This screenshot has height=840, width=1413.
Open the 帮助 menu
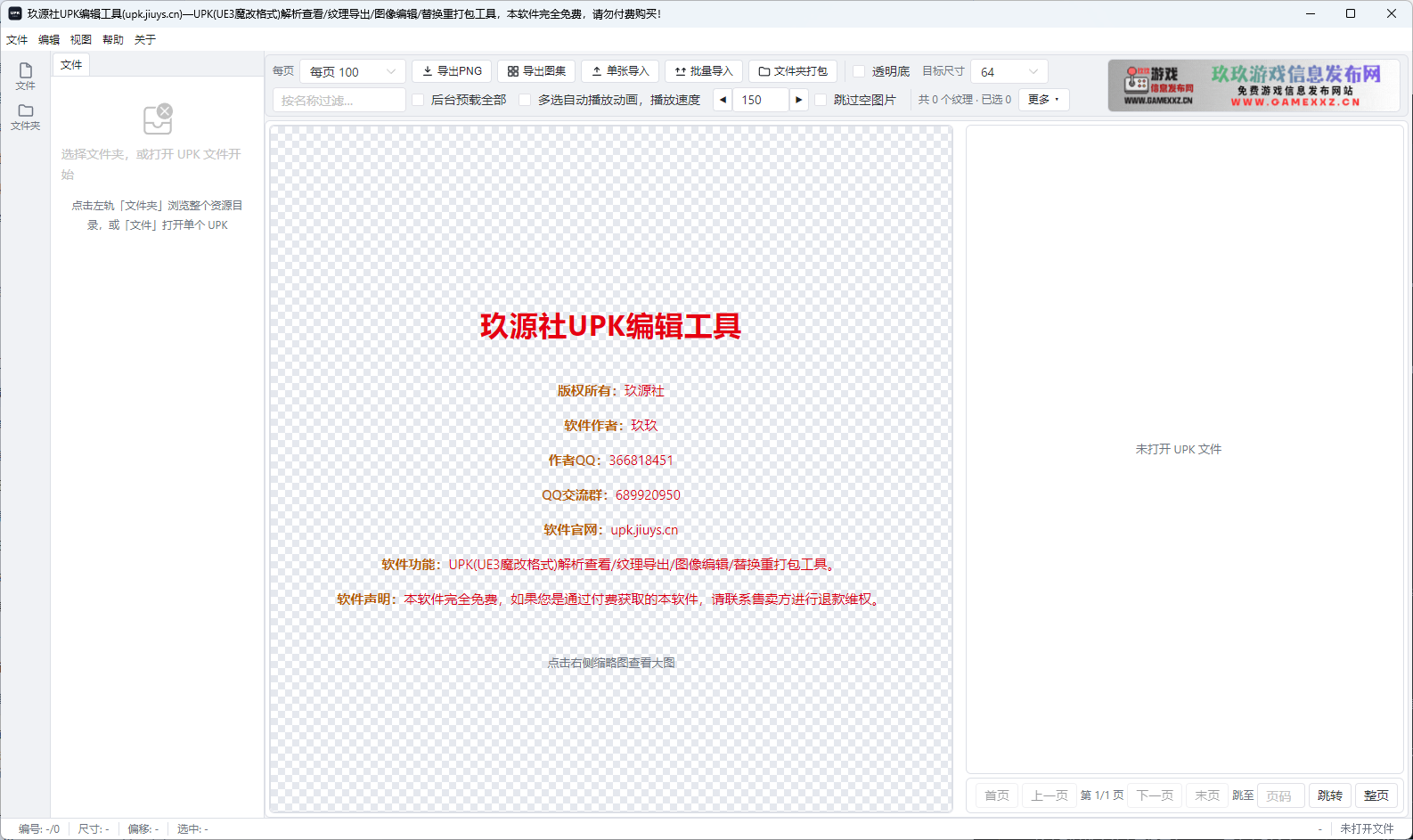pyautogui.click(x=113, y=39)
